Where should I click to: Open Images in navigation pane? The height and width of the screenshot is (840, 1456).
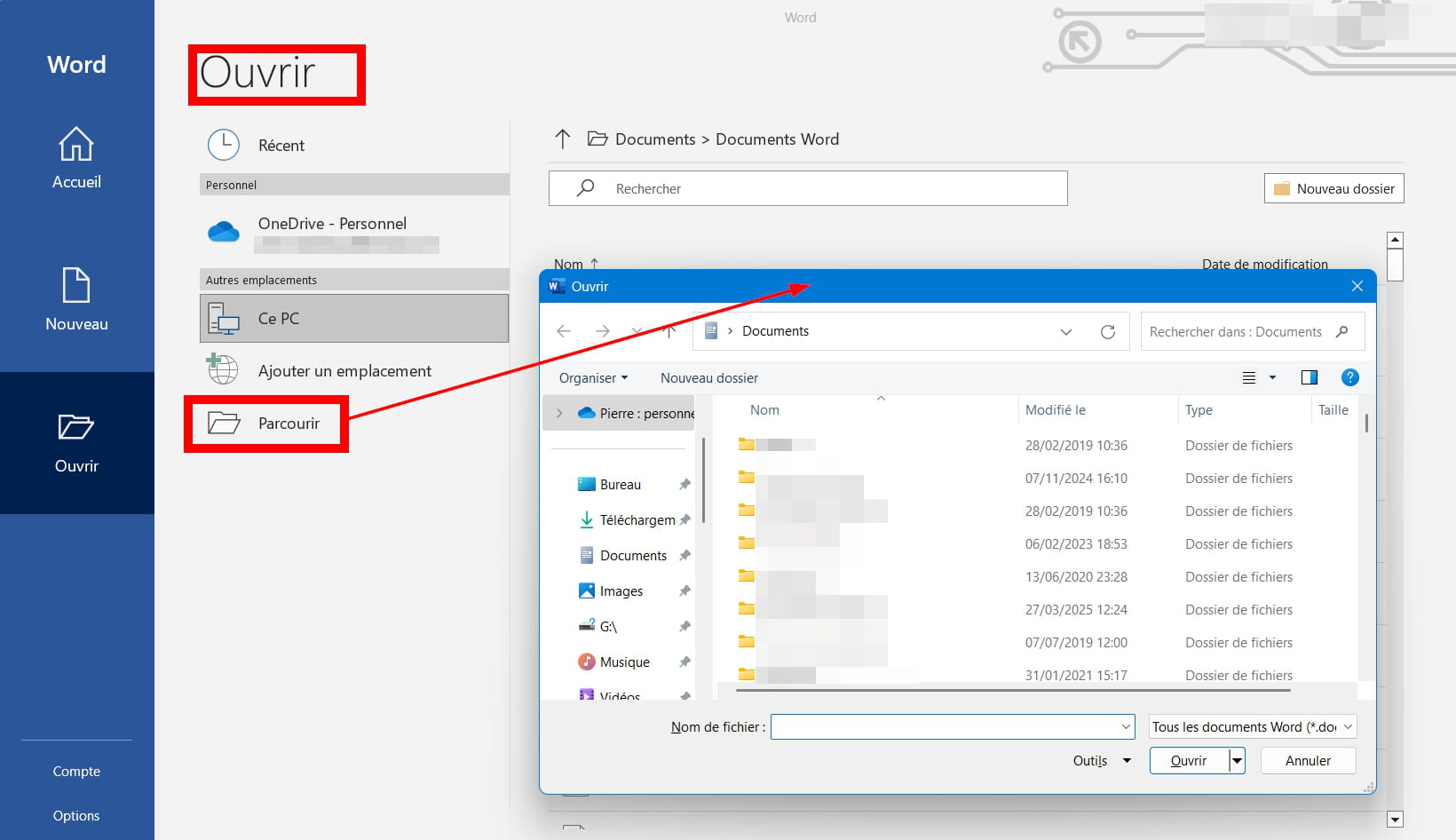(x=611, y=590)
